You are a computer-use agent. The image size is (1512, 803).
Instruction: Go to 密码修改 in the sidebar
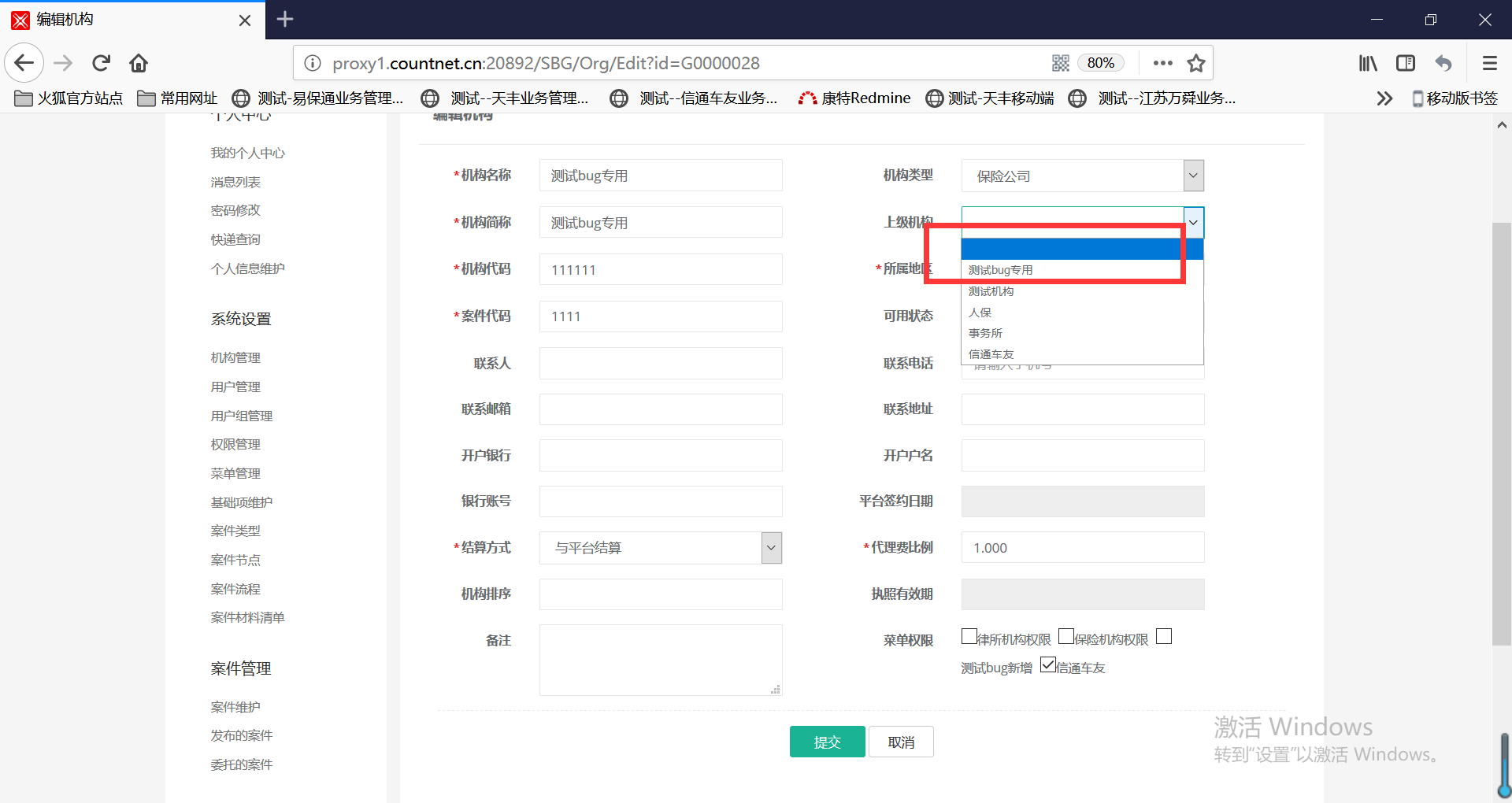pyautogui.click(x=235, y=210)
